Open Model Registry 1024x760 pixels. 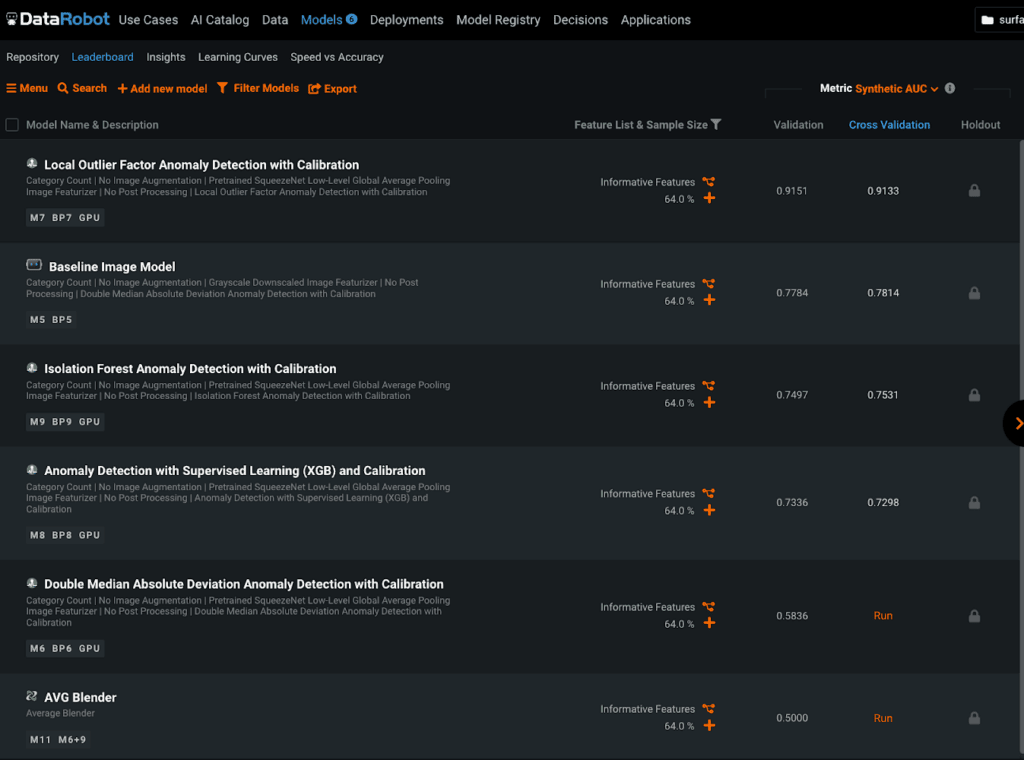(498, 20)
